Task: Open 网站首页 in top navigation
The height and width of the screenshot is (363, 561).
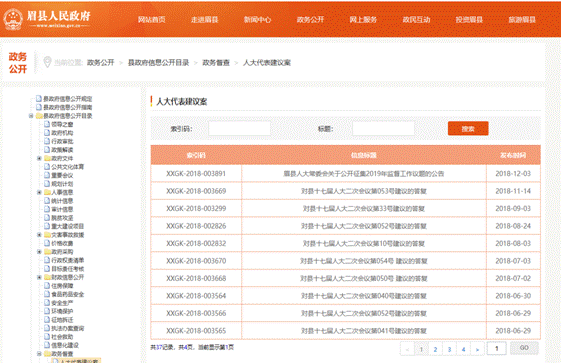Action: coord(152,20)
